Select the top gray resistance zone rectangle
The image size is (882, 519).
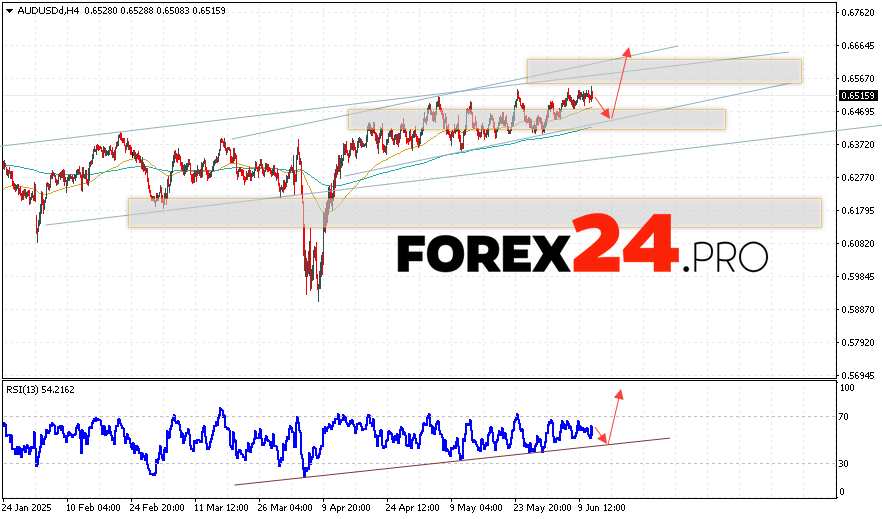664,71
